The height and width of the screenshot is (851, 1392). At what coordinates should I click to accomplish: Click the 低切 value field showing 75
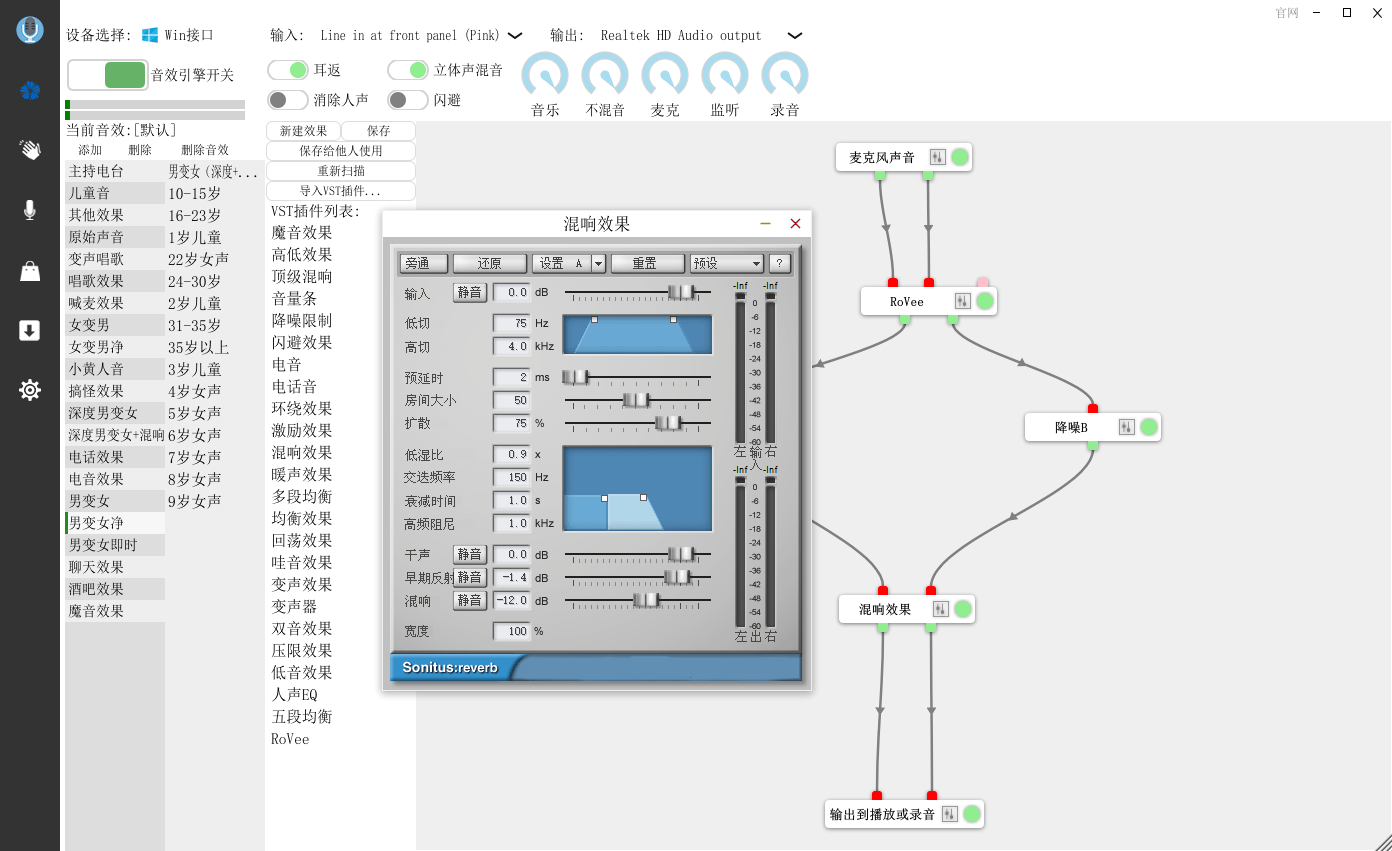pyautogui.click(x=511, y=323)
